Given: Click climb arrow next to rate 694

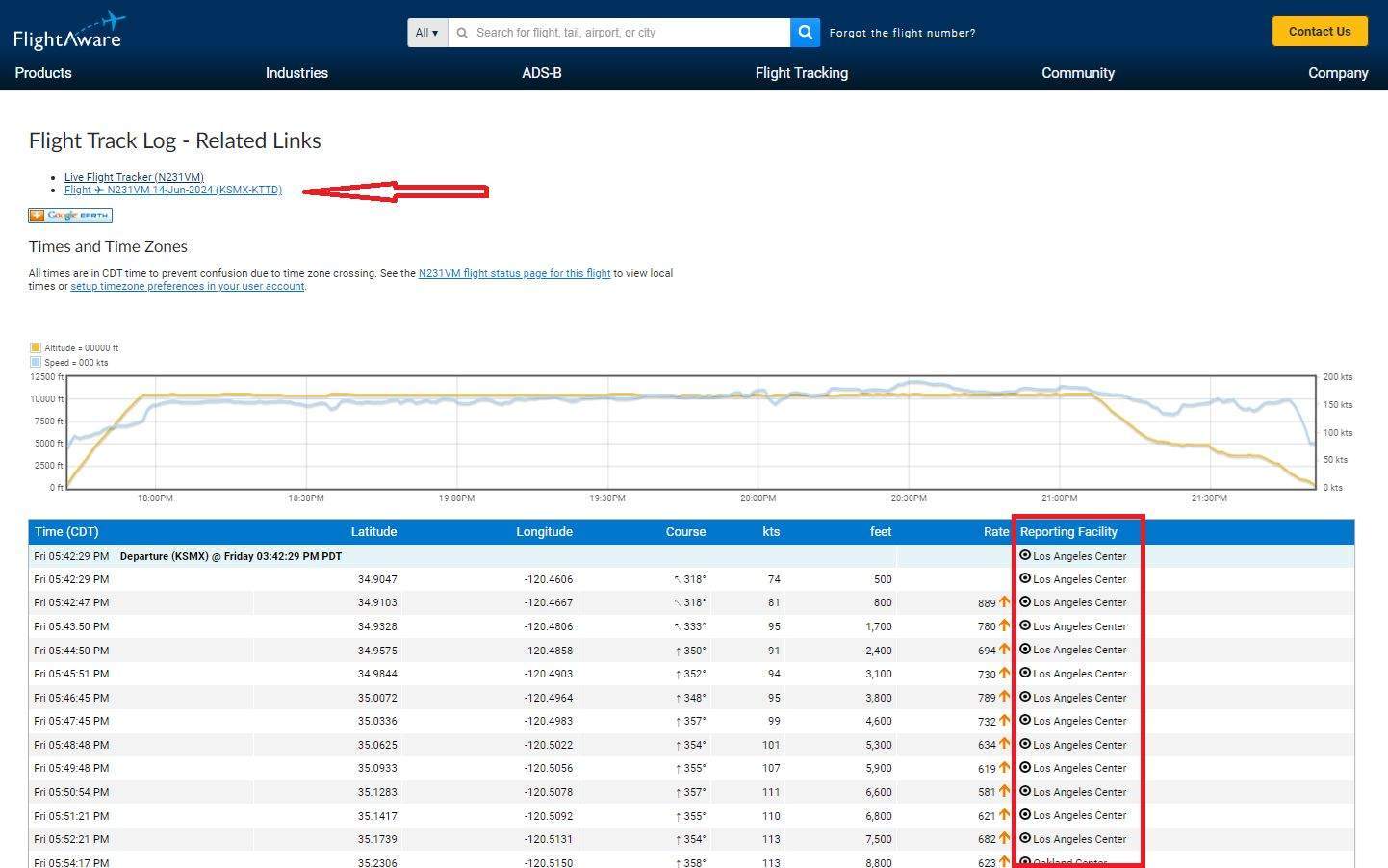Looking at the screenshot, I should pyautogui.click(x=1005, y=650).
